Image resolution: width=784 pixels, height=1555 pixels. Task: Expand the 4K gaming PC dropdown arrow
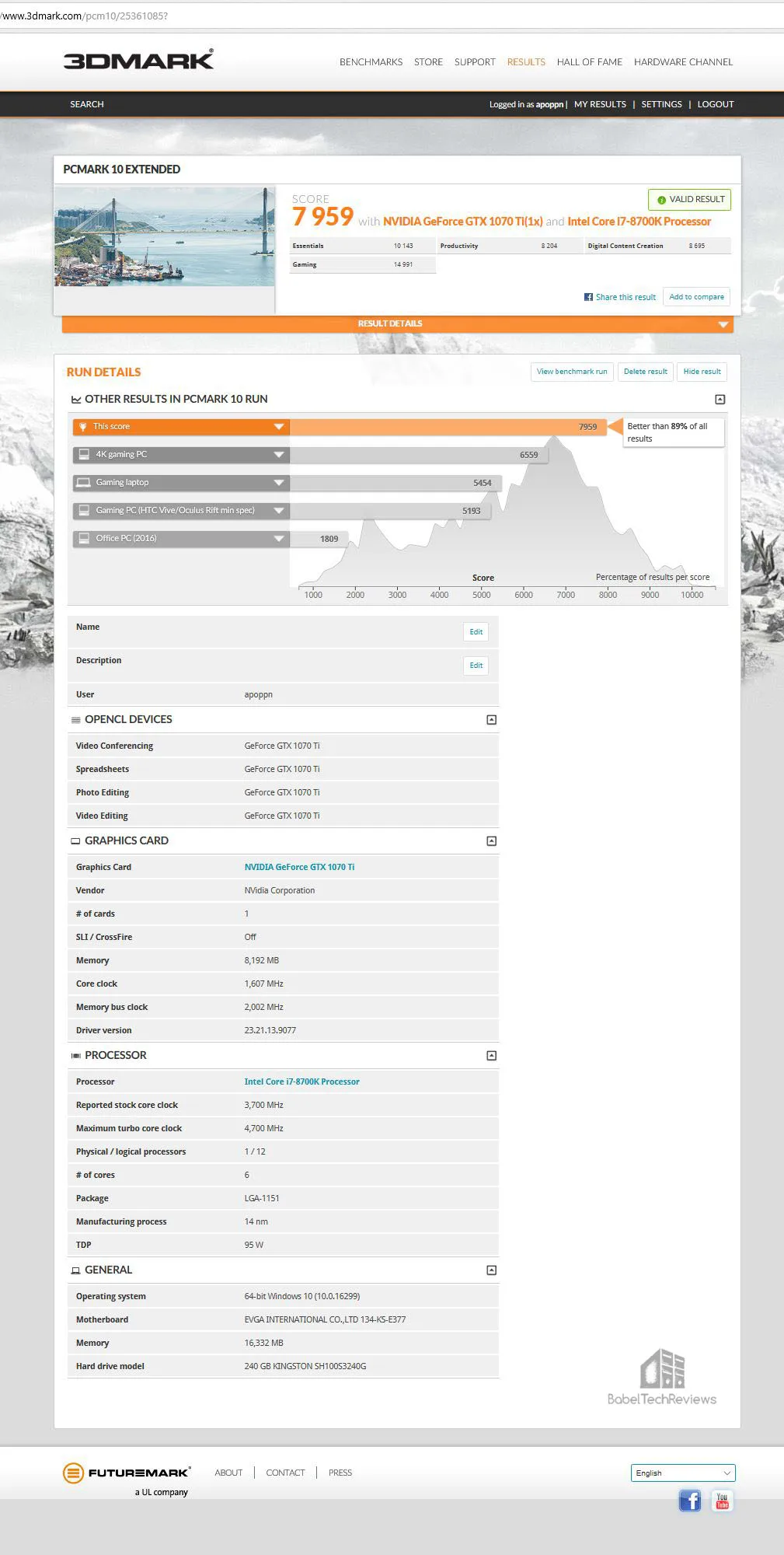pyautogui.click(x=279, y=455)
